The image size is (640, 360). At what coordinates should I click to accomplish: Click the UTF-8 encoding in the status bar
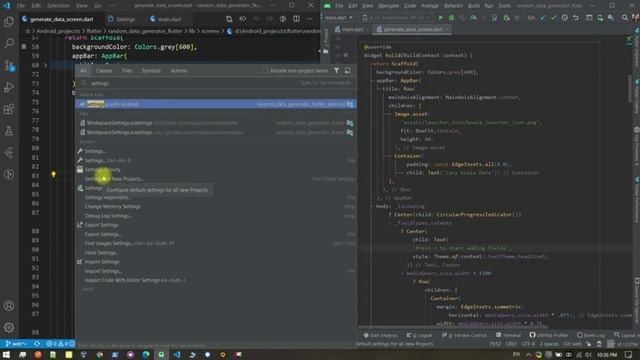(528, 344)
